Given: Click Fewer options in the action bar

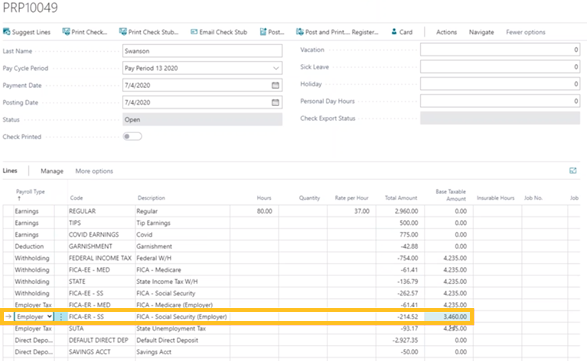Looking at the screenshot, I should tap(526, 32).
